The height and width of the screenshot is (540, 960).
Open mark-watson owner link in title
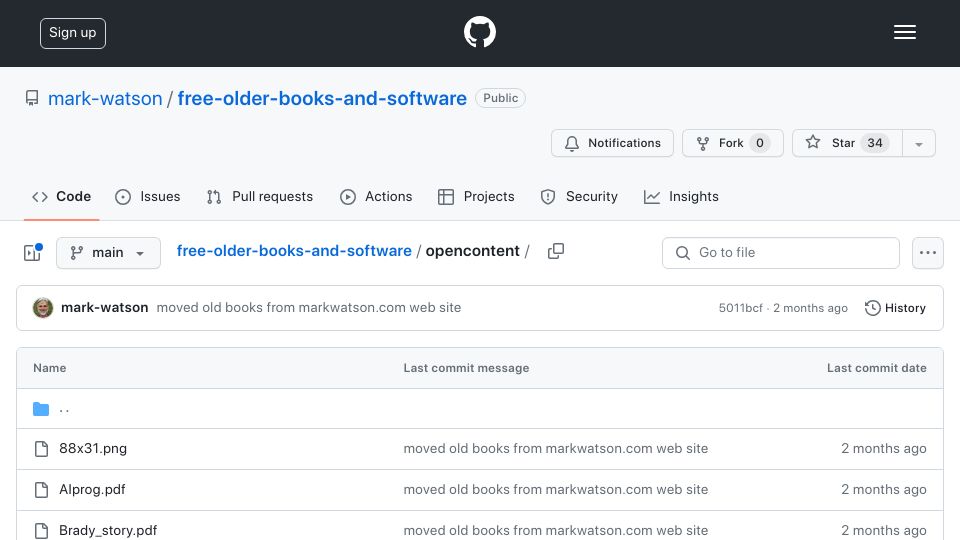[x=105, y=99]
